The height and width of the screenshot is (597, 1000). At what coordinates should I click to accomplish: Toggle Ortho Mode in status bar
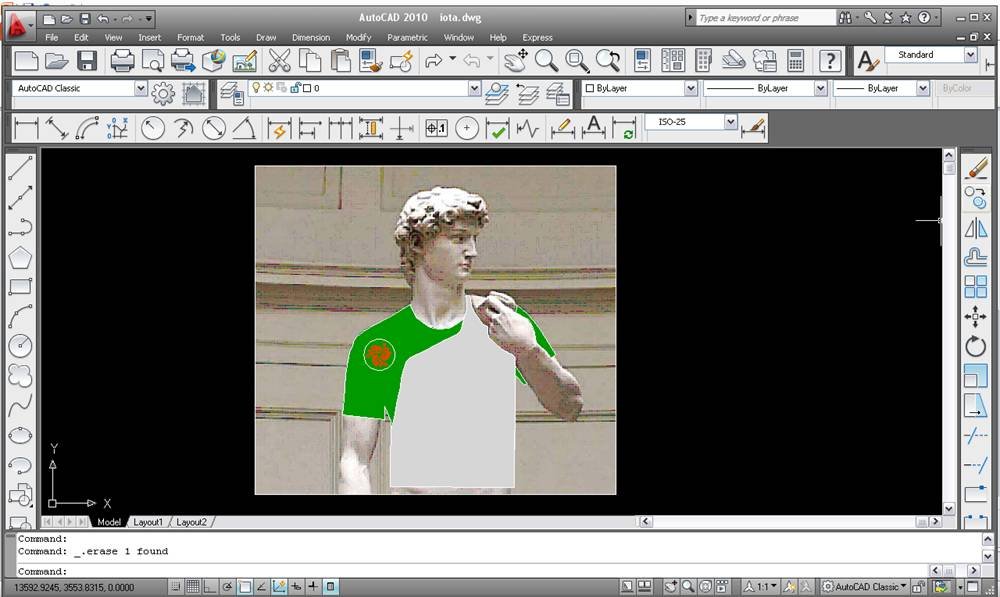(210, 586)
